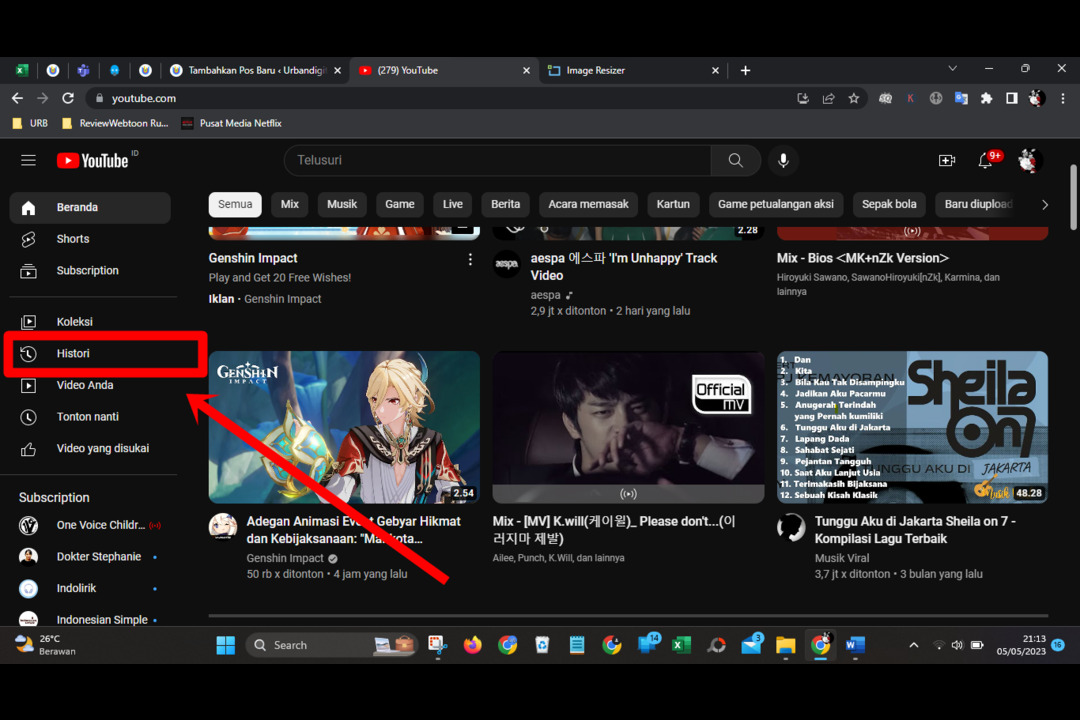Open Indonesian Simple subscription channel
The image size is (1080, 720).
90,619
